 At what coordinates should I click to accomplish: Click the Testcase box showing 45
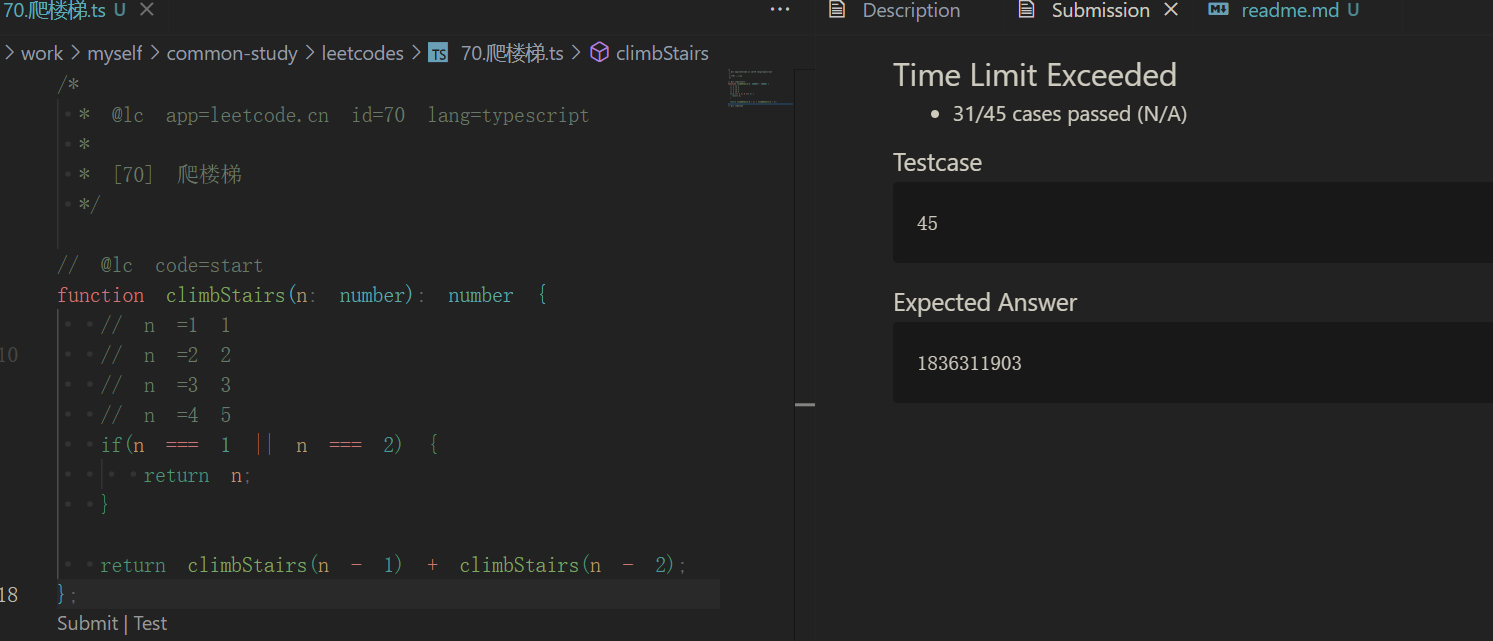1190,223
